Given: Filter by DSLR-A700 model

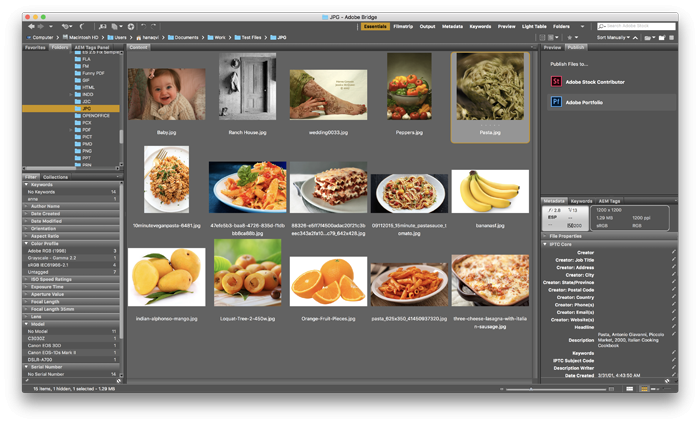Looking at the screenshot, I should pos(71,360).
